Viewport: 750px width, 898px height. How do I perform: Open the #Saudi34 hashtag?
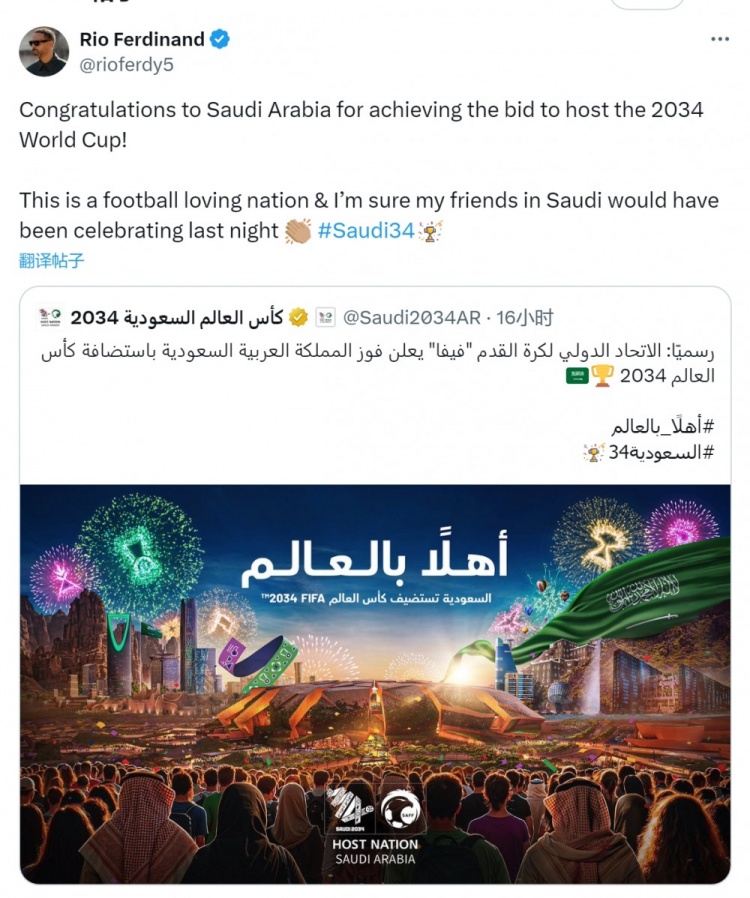[x=365, y=231]
